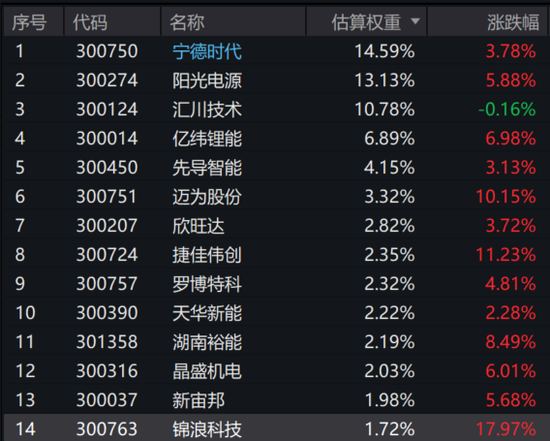Open the 宁德时代 stock link
Screen dimensions: 550x441
207,51
